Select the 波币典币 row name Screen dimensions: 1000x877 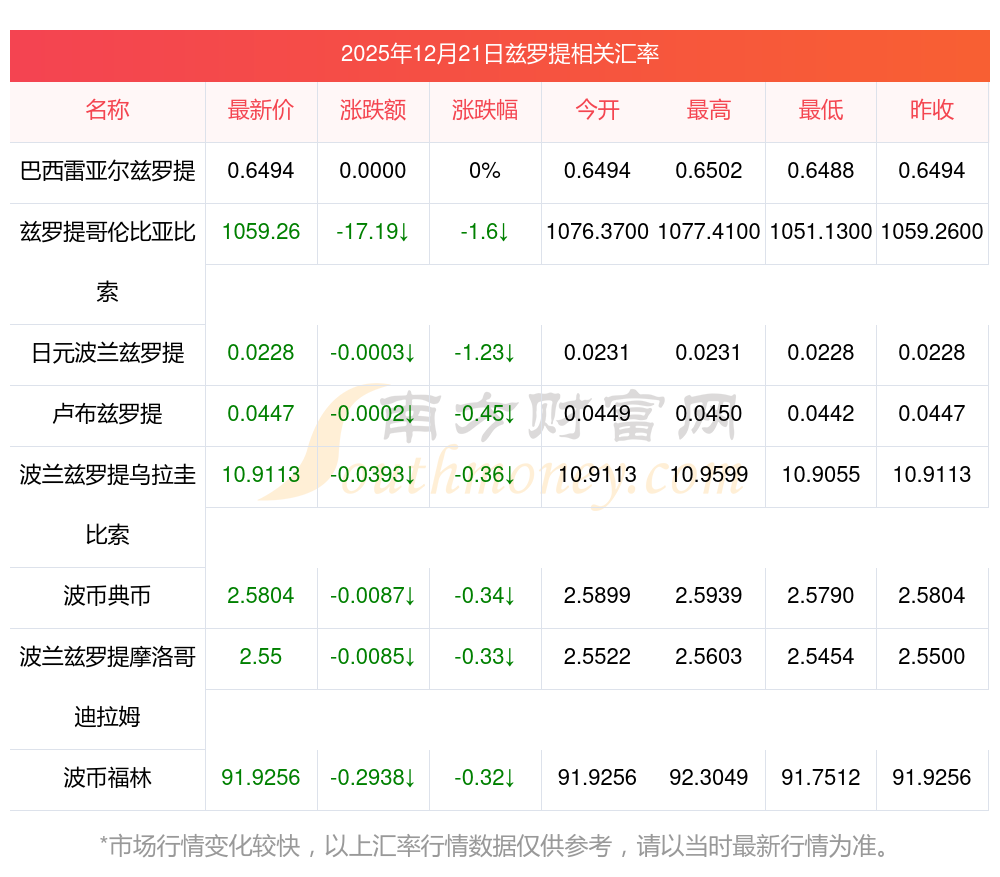click(107, 596)
